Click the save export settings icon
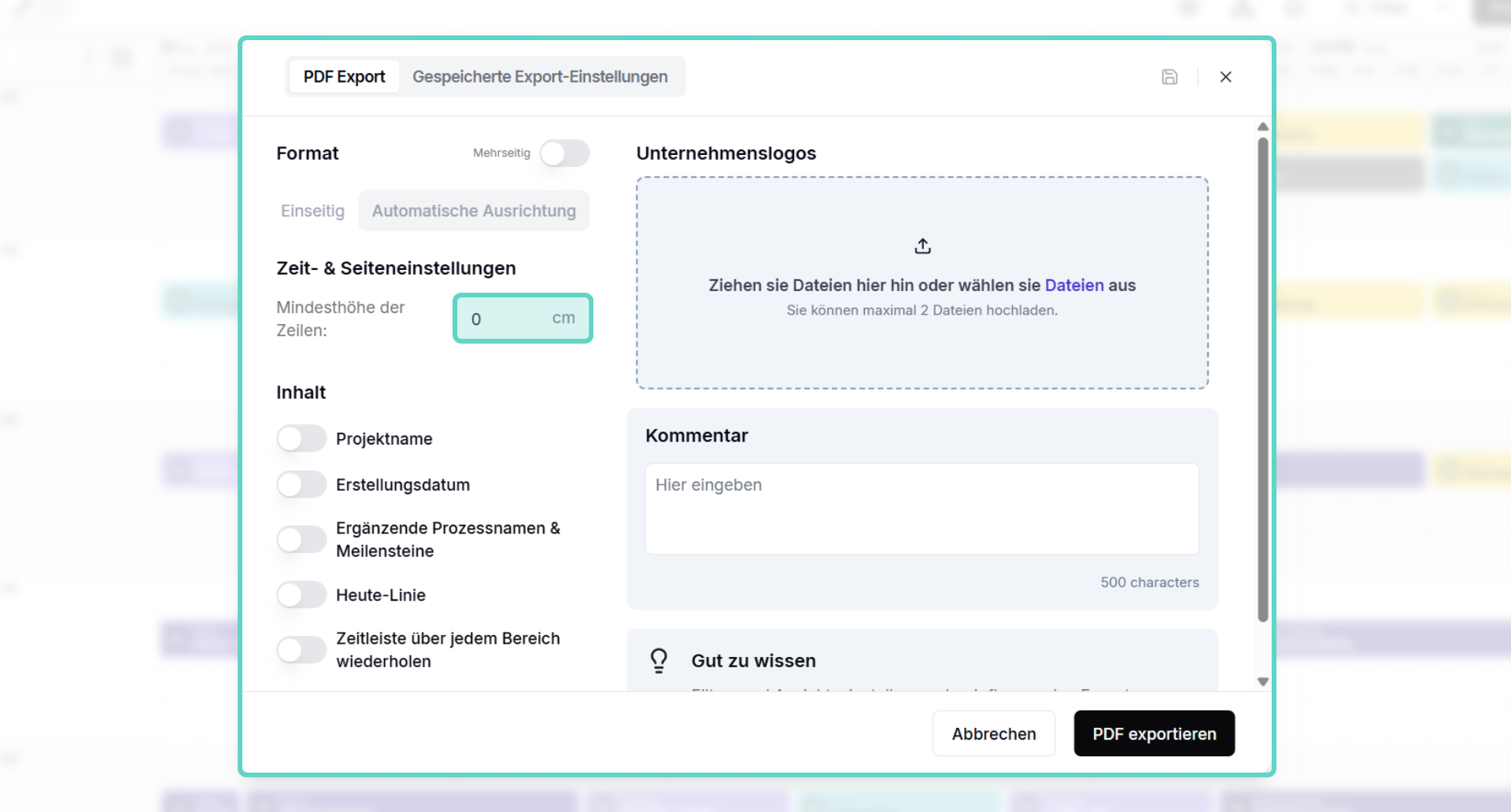The height and width of the screenshot is (812, 1511). (1169, 77)
